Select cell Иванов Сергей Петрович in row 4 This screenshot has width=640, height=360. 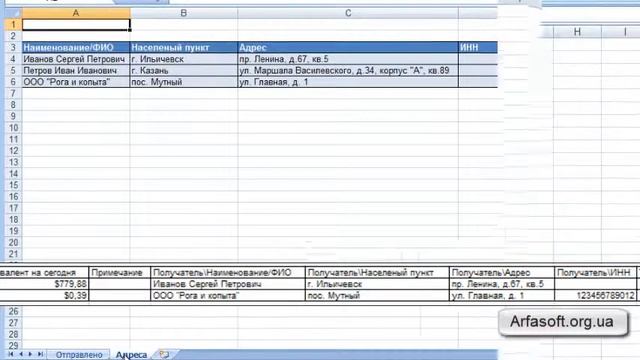click(76, 59)
